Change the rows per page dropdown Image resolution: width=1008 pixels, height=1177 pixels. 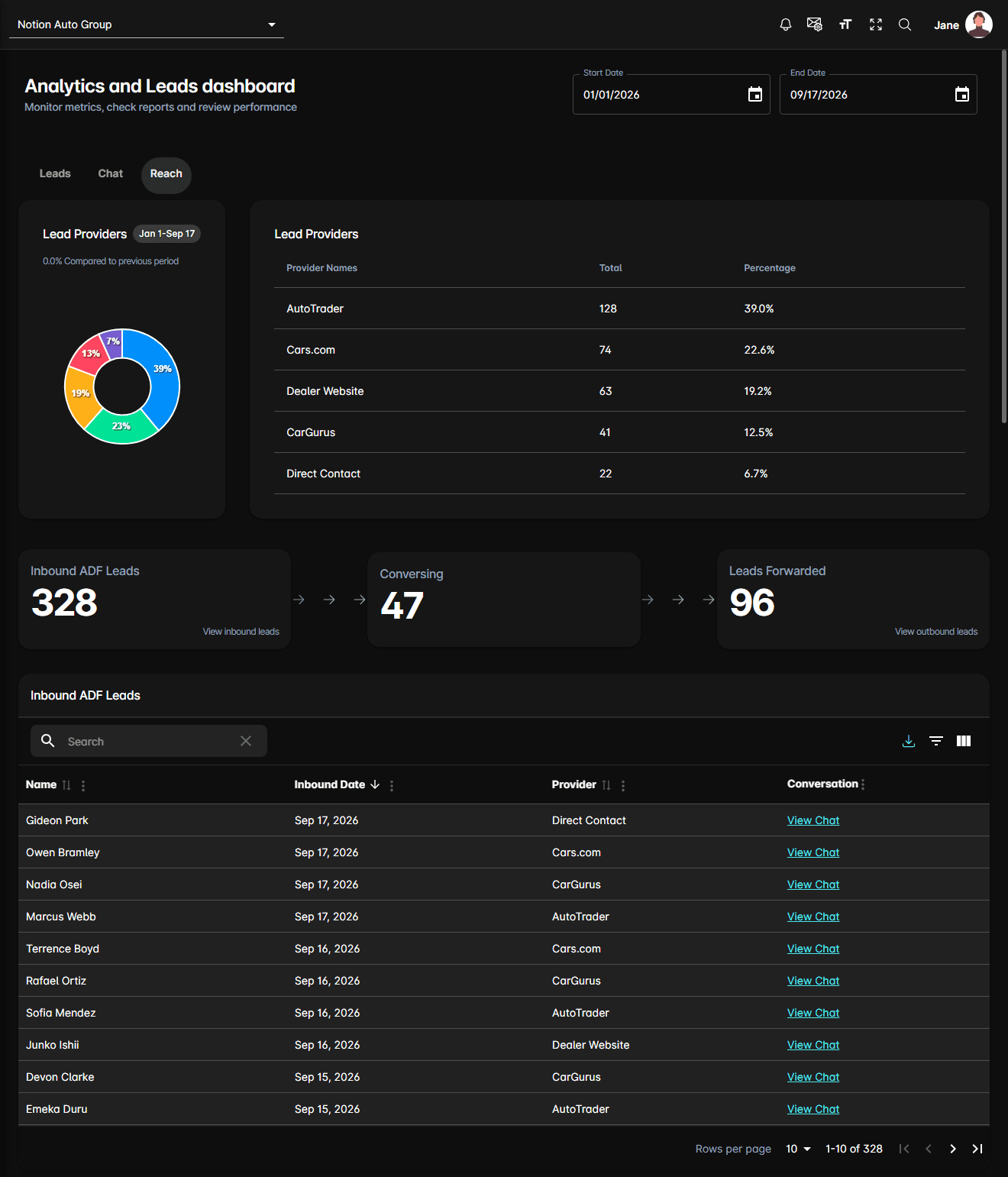tap(798, 1149)
